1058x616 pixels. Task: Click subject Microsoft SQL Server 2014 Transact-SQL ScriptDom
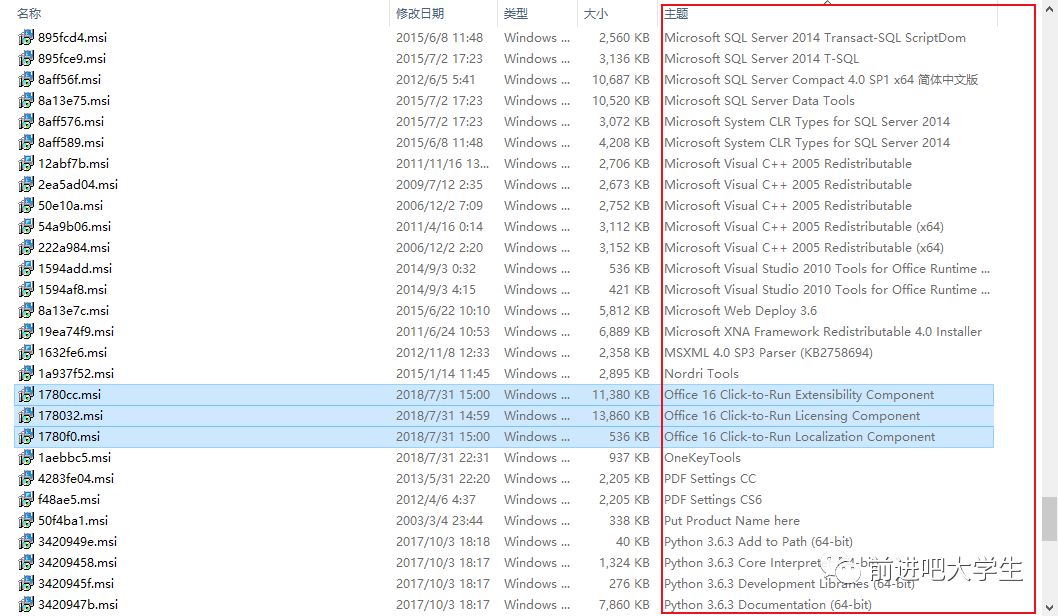coord(814,38)
